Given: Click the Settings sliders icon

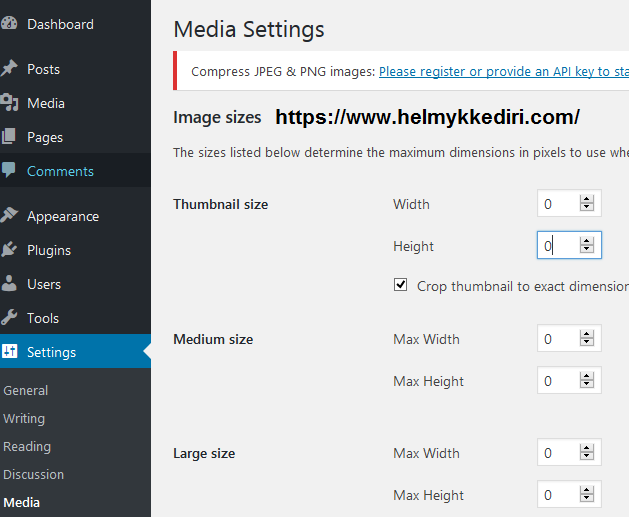Looking at the screenshot, I should click(x=10, y=352).
